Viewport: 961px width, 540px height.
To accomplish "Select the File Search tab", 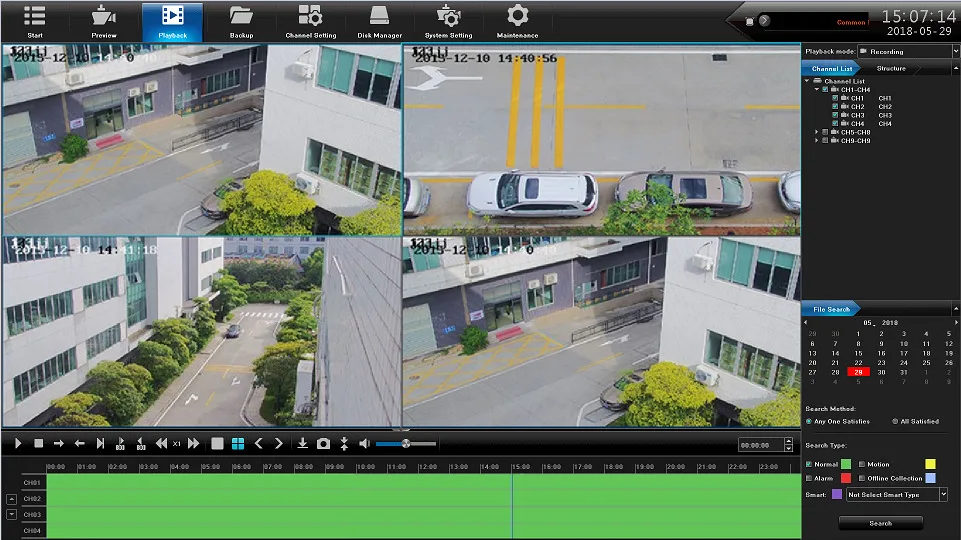I will coord(831,310).
